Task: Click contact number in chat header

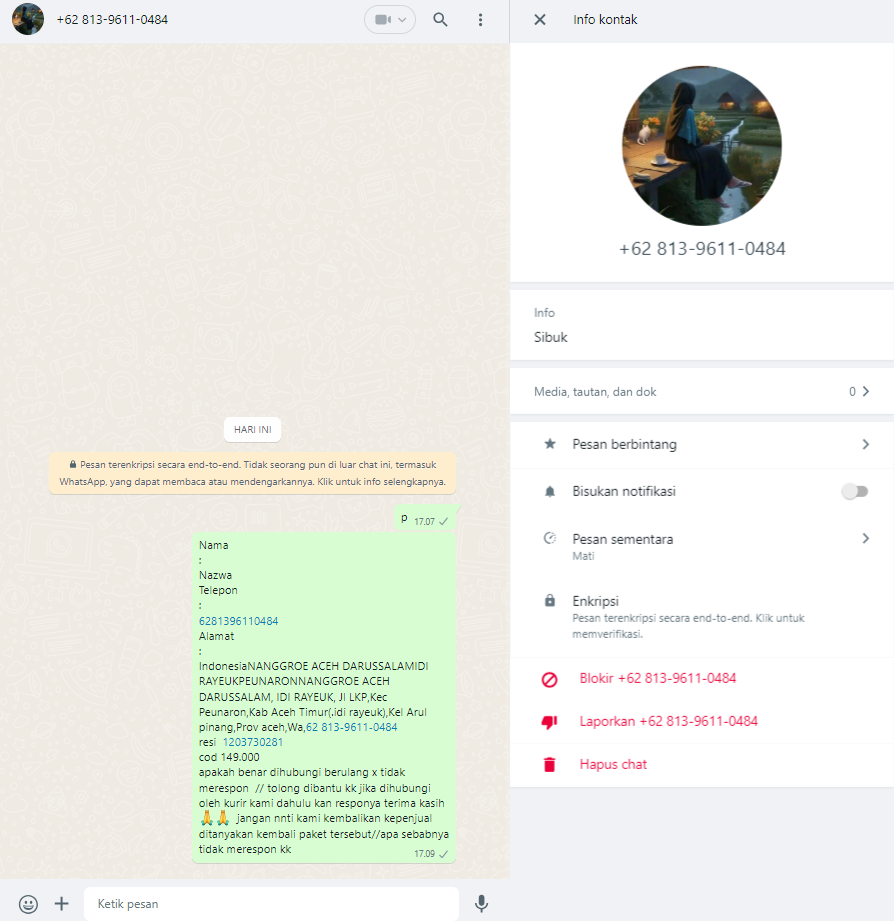Action: (x=112, y=19)
